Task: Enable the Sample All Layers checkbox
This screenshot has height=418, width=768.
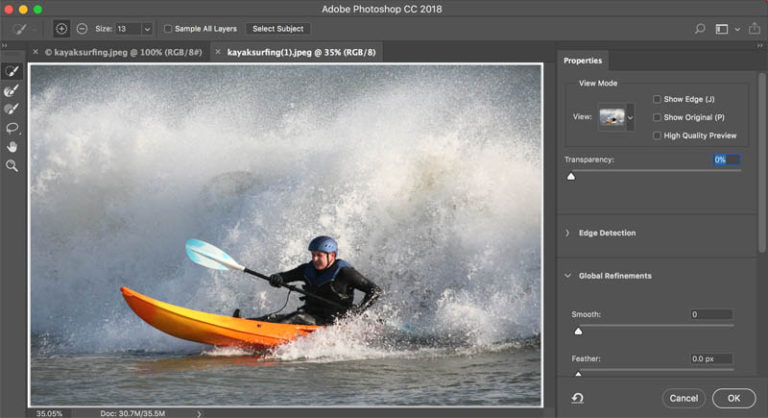Action: (168, 29)
